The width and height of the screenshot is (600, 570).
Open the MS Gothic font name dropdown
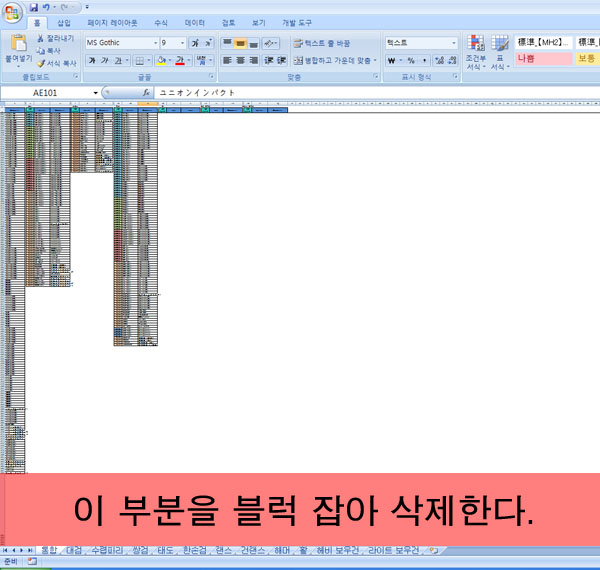tap(155, 43)
